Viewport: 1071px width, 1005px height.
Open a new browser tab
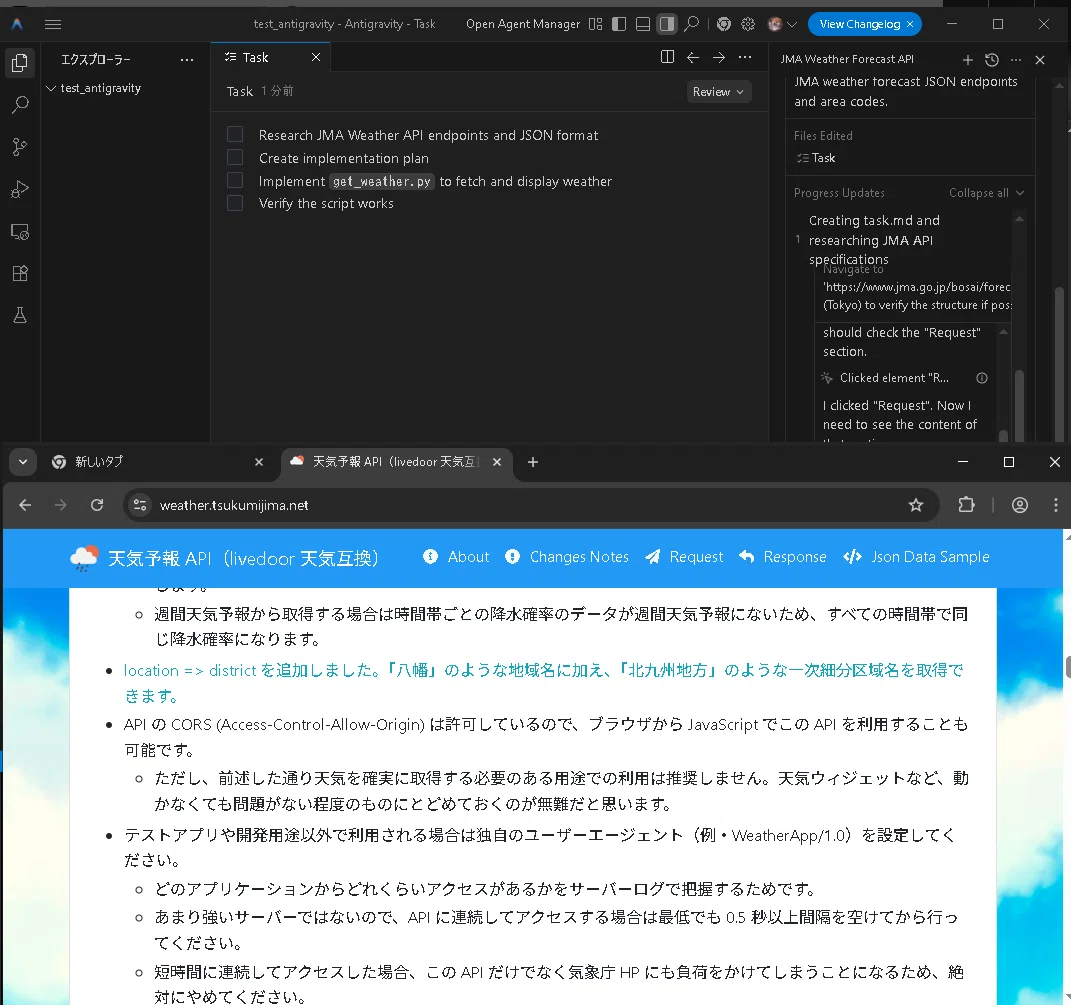[x=533, y=462]
